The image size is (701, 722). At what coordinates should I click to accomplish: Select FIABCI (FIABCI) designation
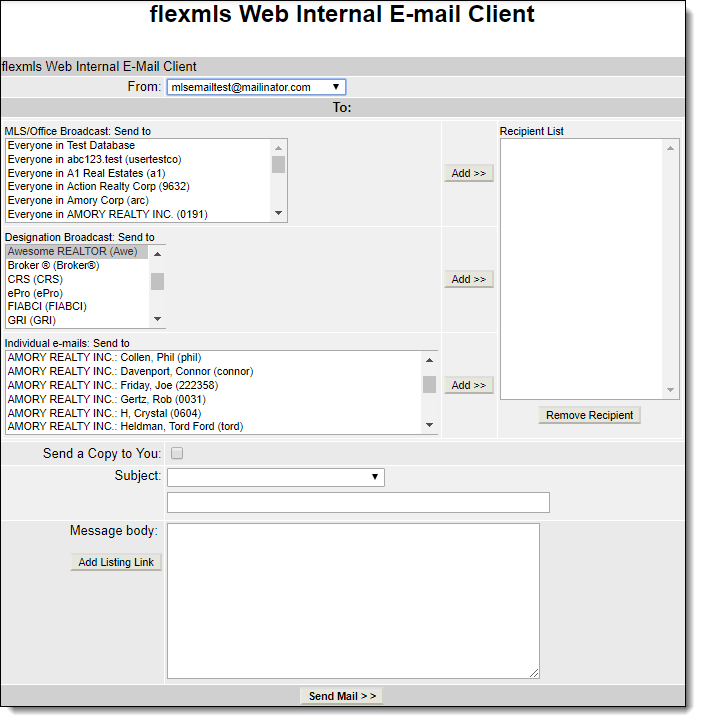[x=77, y=306]
